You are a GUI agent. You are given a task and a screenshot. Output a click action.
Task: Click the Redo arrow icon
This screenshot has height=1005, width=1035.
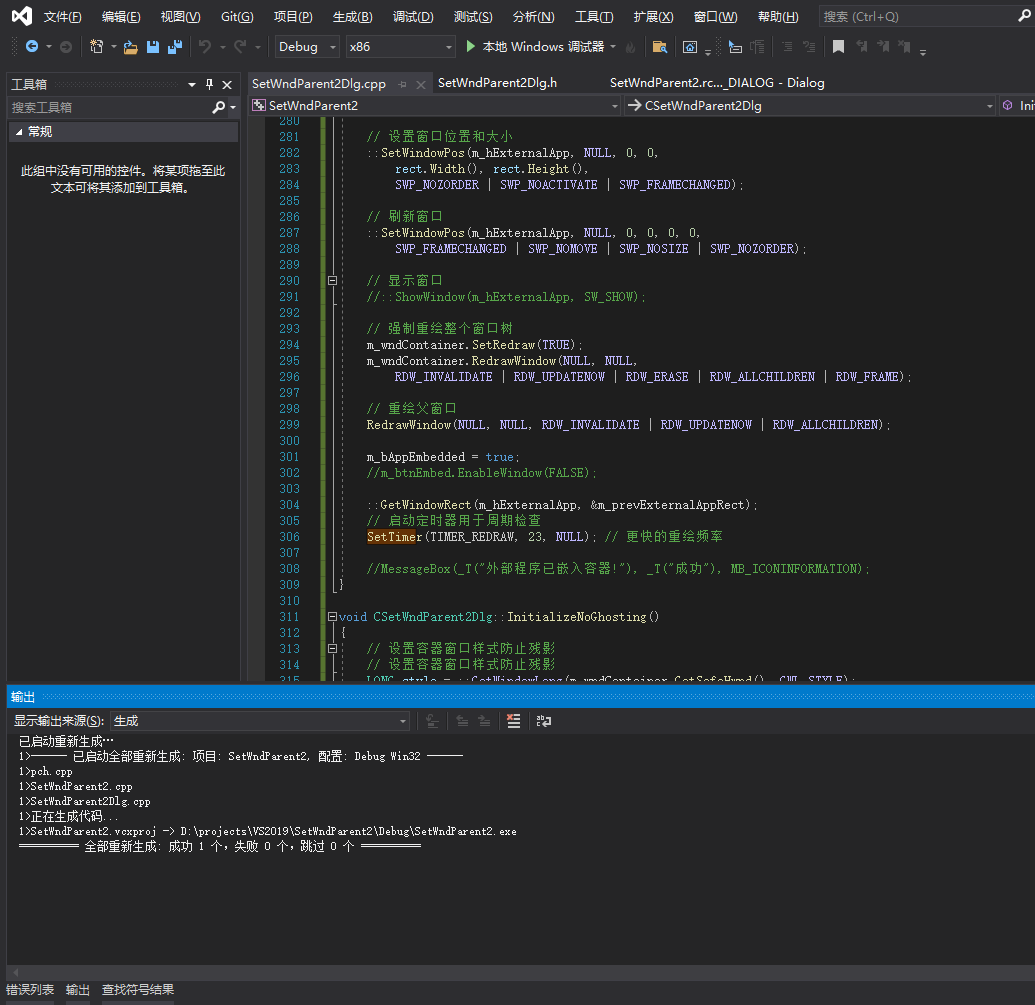point(240,46)
